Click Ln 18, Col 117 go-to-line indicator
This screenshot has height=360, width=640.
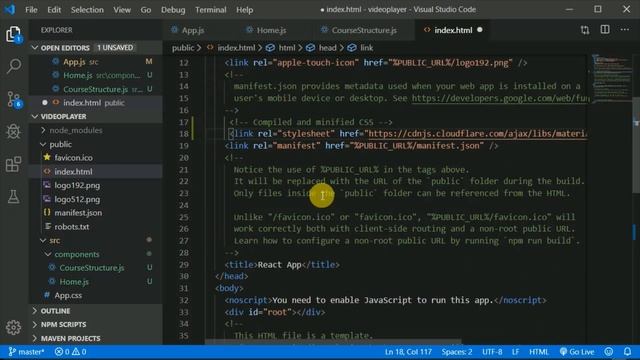408,352
